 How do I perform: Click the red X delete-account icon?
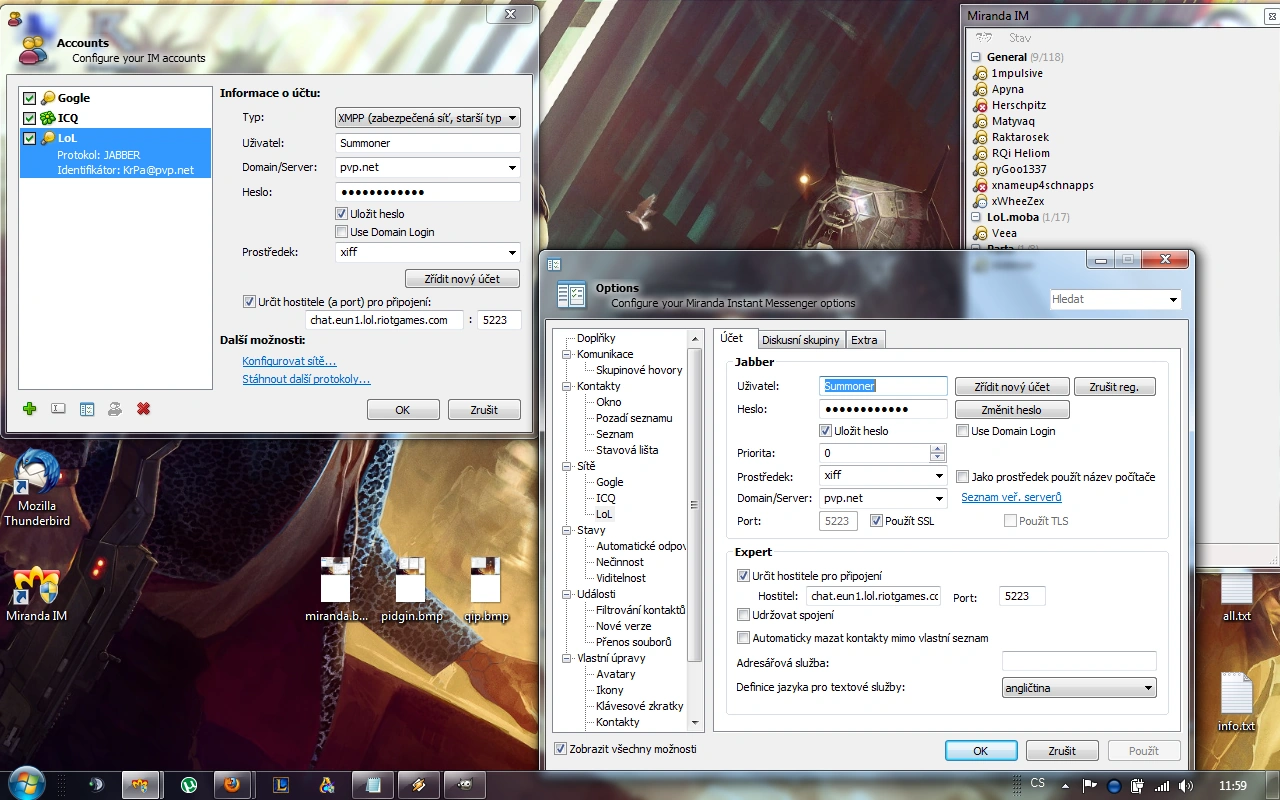(144, 409)
